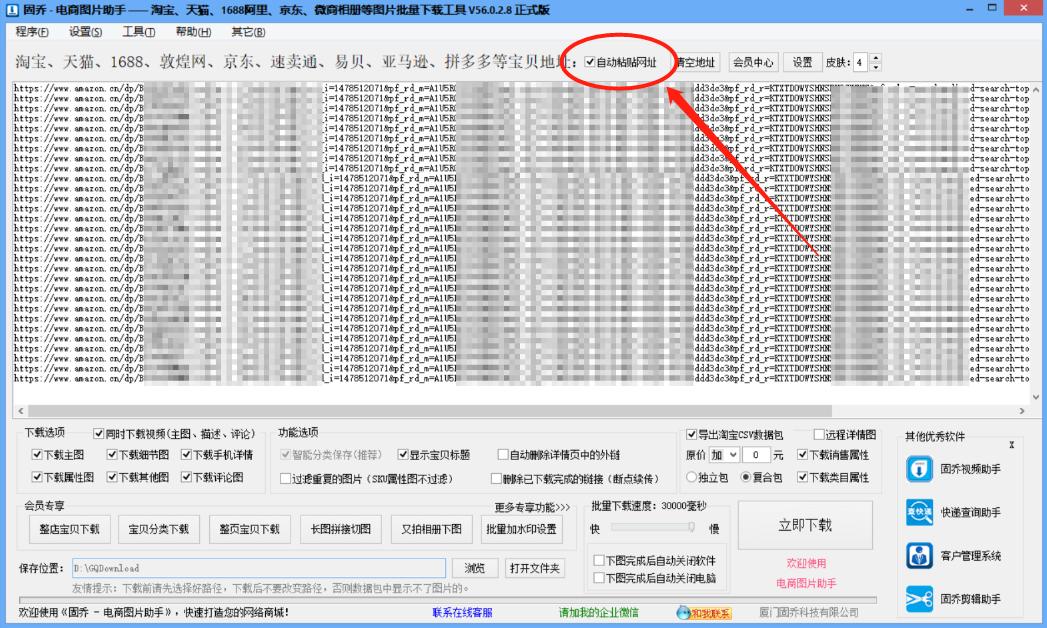The width and height of the screenshot is (1047, 628).
Task: Open the 固乔视频助手 sidebar icon
Action: coord(920,468)
